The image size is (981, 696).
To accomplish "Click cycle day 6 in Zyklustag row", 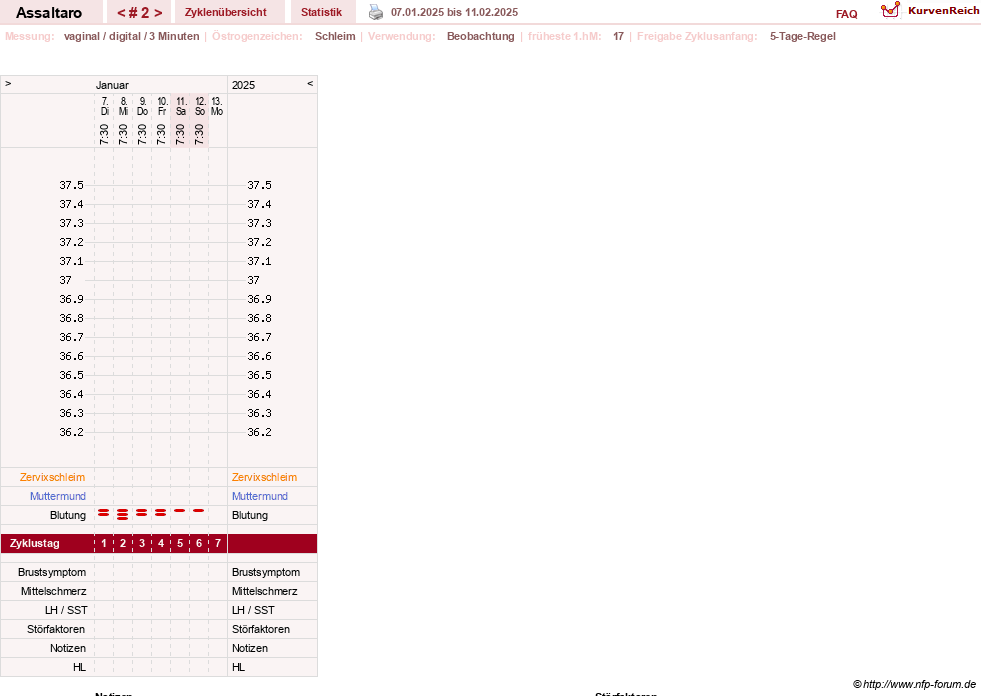I will click(x=199, y=543).
